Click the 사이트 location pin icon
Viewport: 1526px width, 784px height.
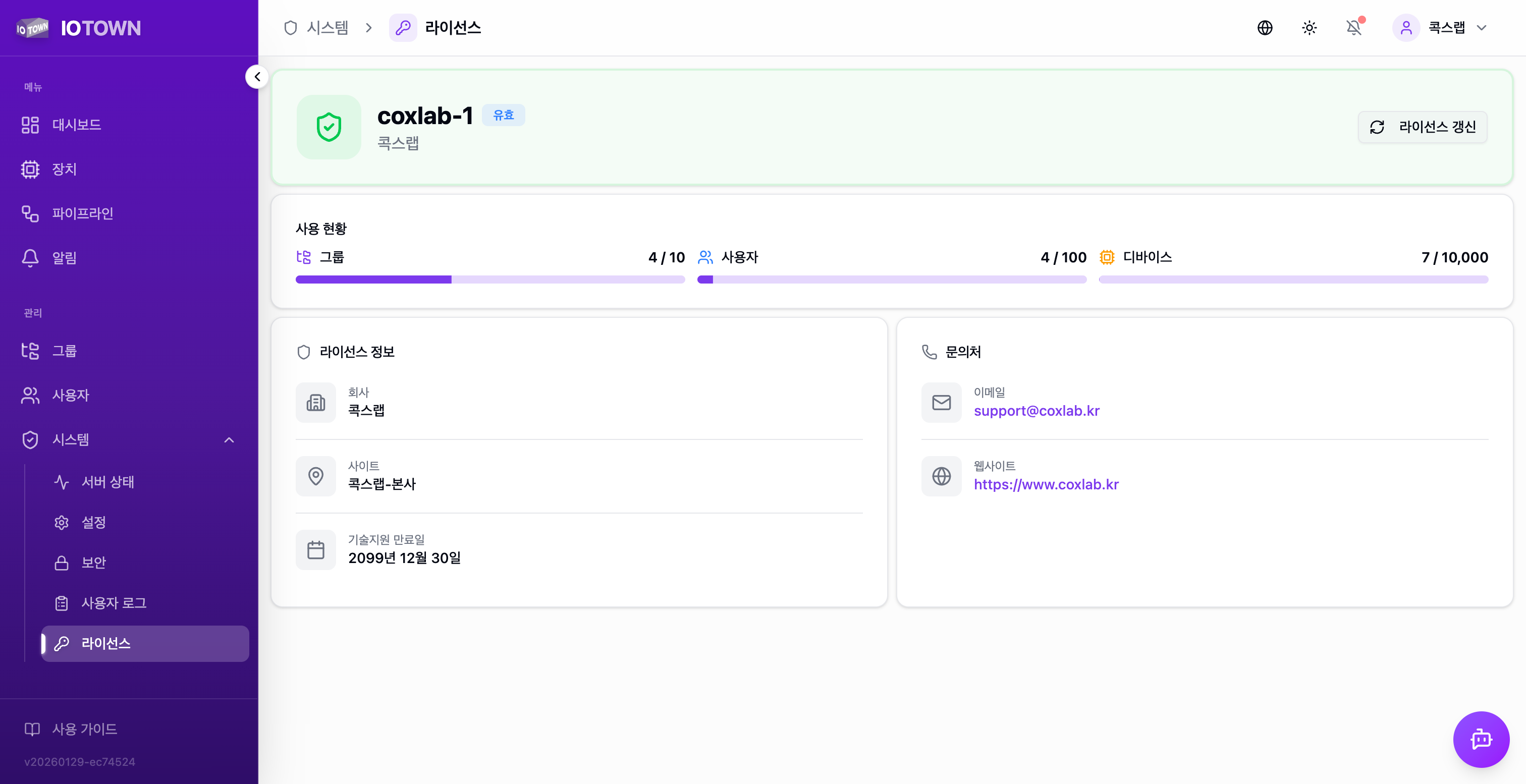tap(316, 476)
